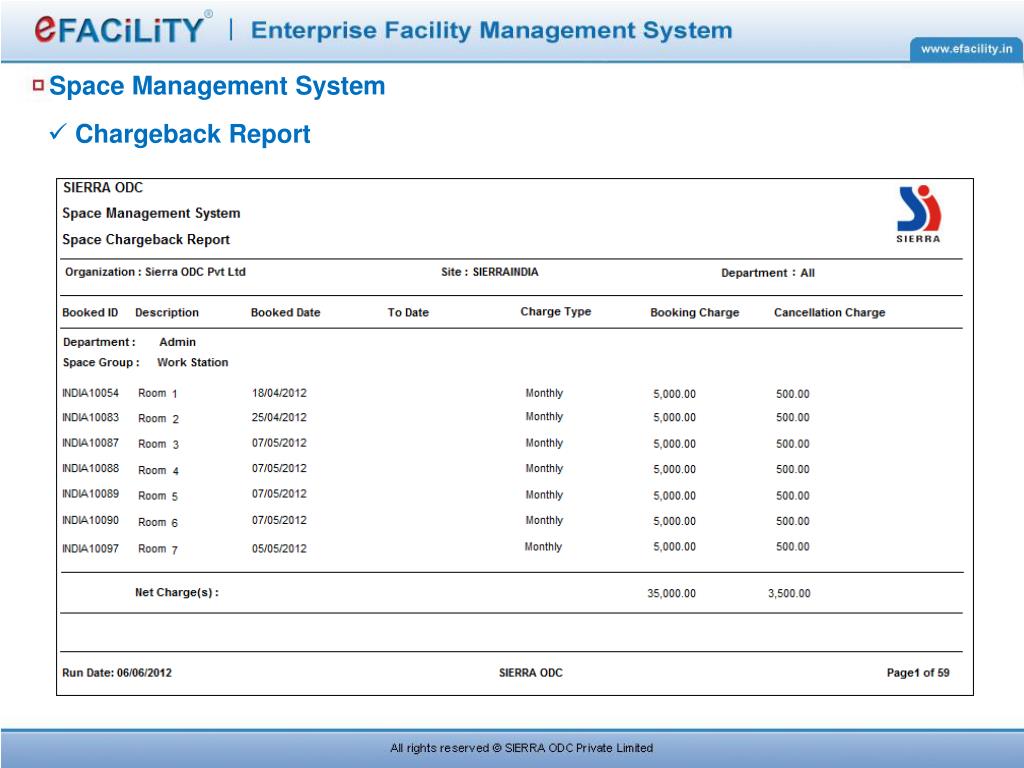
Task: Click the To Date column header
Action: 408,312
